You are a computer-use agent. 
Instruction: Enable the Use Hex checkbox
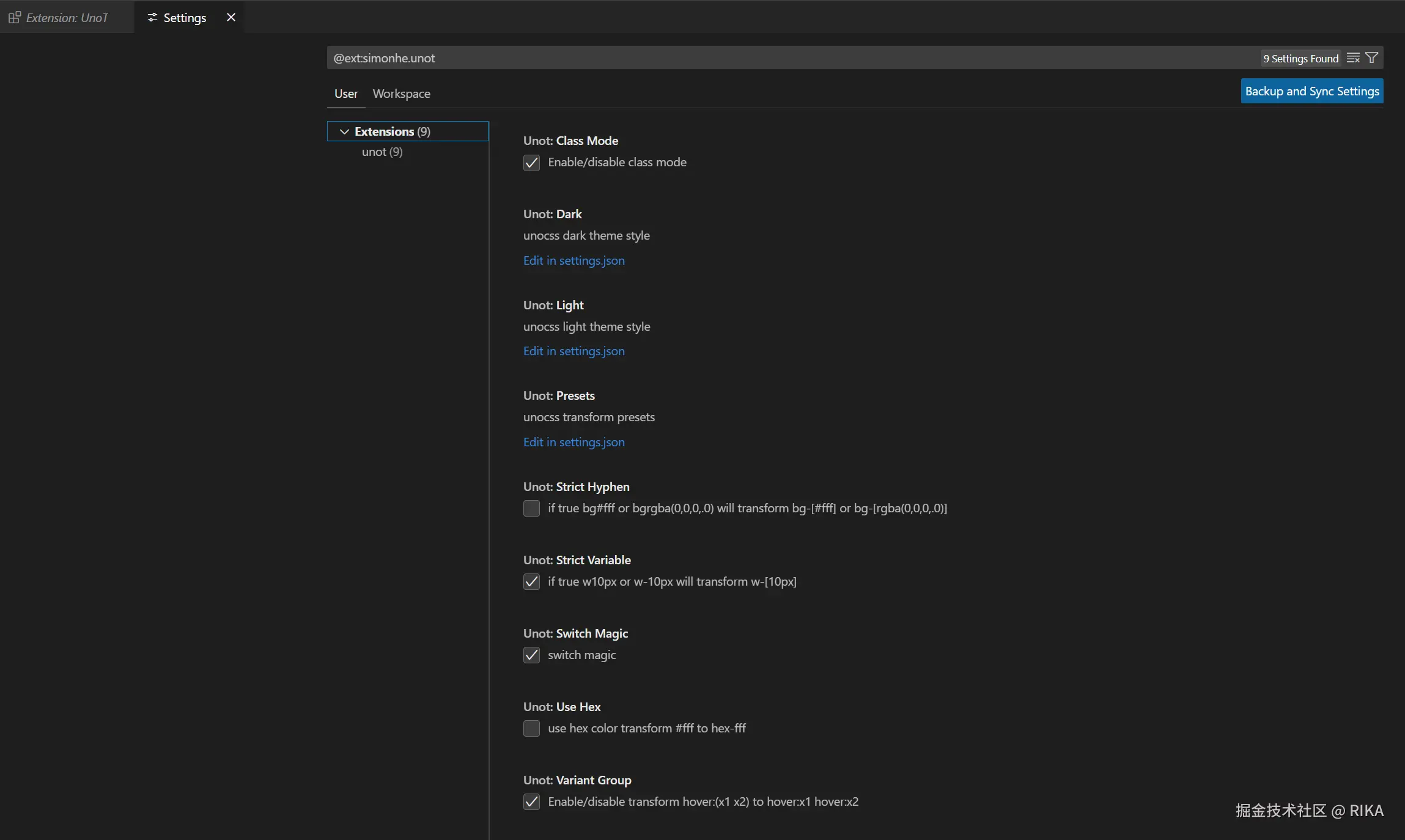pyautogui.click(x=531, y=729)
